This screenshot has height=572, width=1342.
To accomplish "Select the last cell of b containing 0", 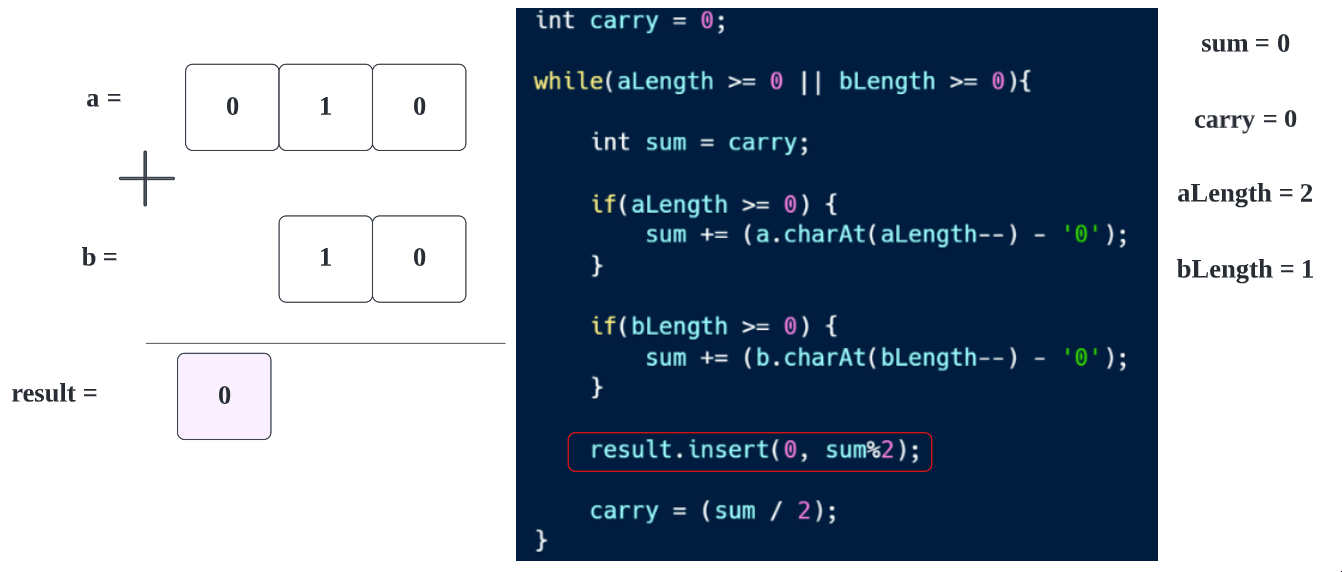I will 419,259.
